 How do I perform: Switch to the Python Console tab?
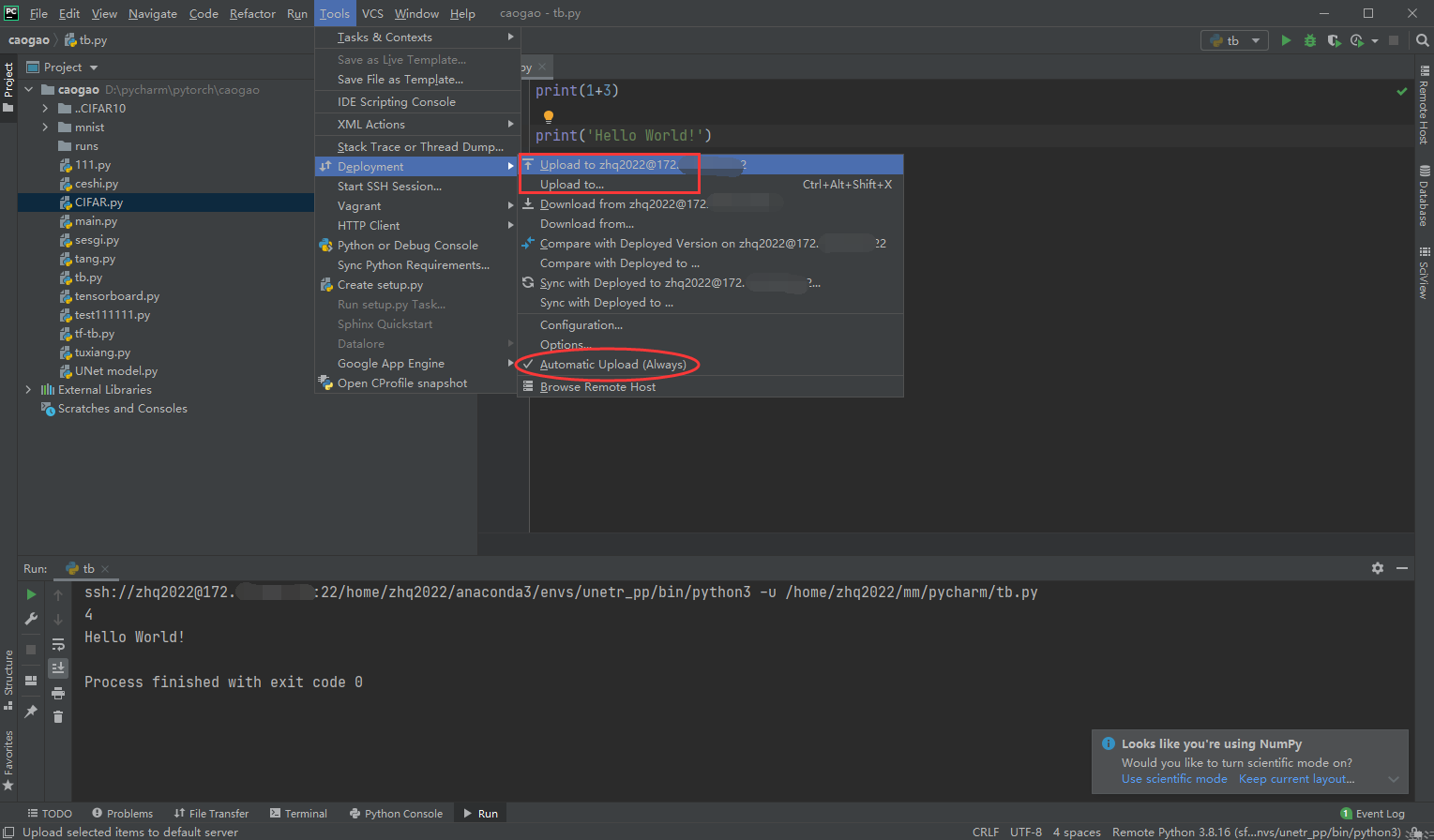(396, 814)
